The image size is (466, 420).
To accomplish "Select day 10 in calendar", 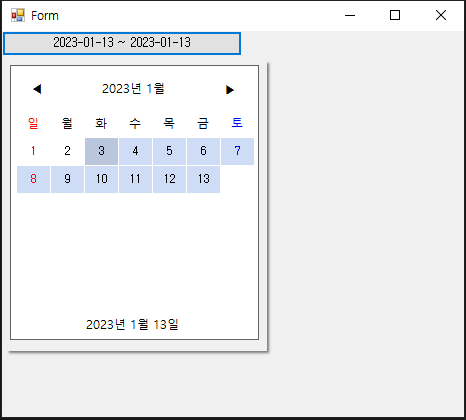I will click(101, 179).
